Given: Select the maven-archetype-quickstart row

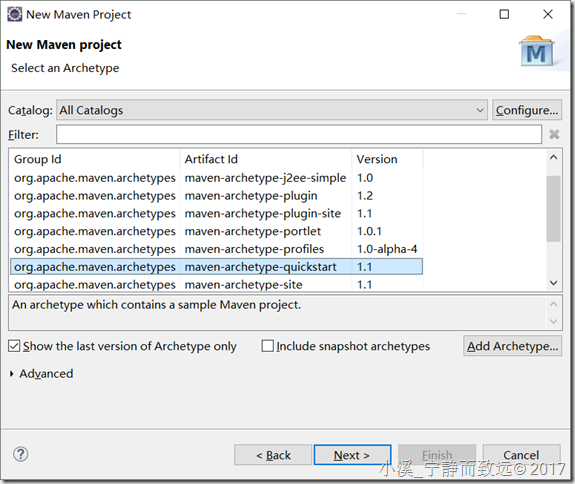Looking at the screenshot, I should click(216, 267).
